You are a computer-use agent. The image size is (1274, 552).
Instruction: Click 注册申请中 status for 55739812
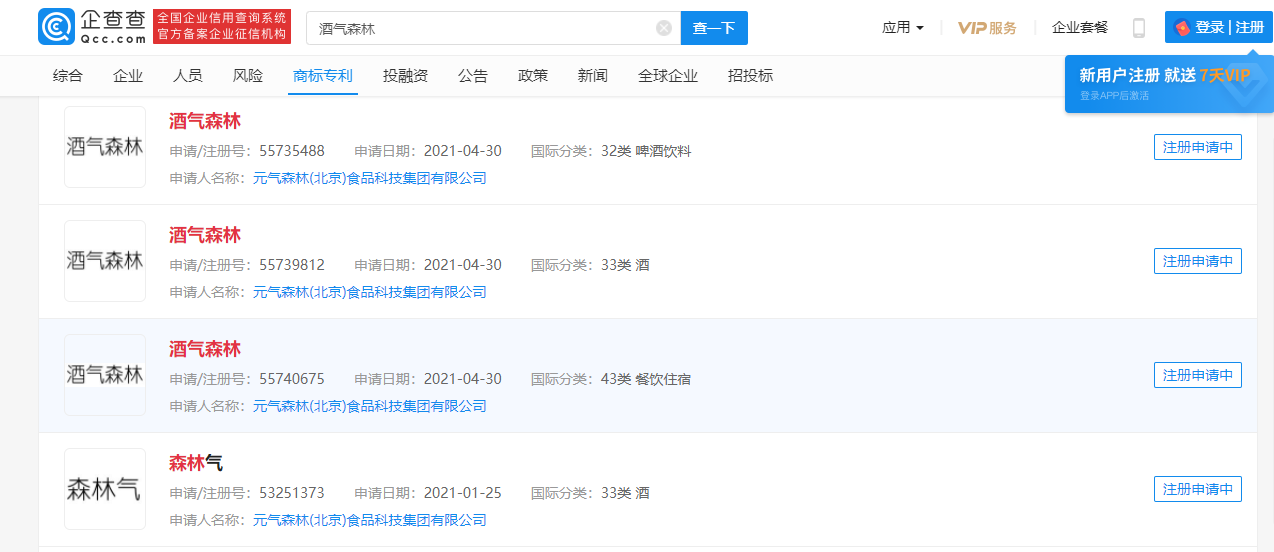click(1198, 261)
